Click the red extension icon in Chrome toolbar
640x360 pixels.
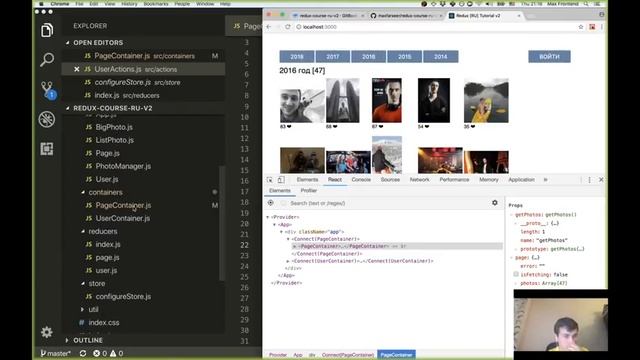point(592,27)
